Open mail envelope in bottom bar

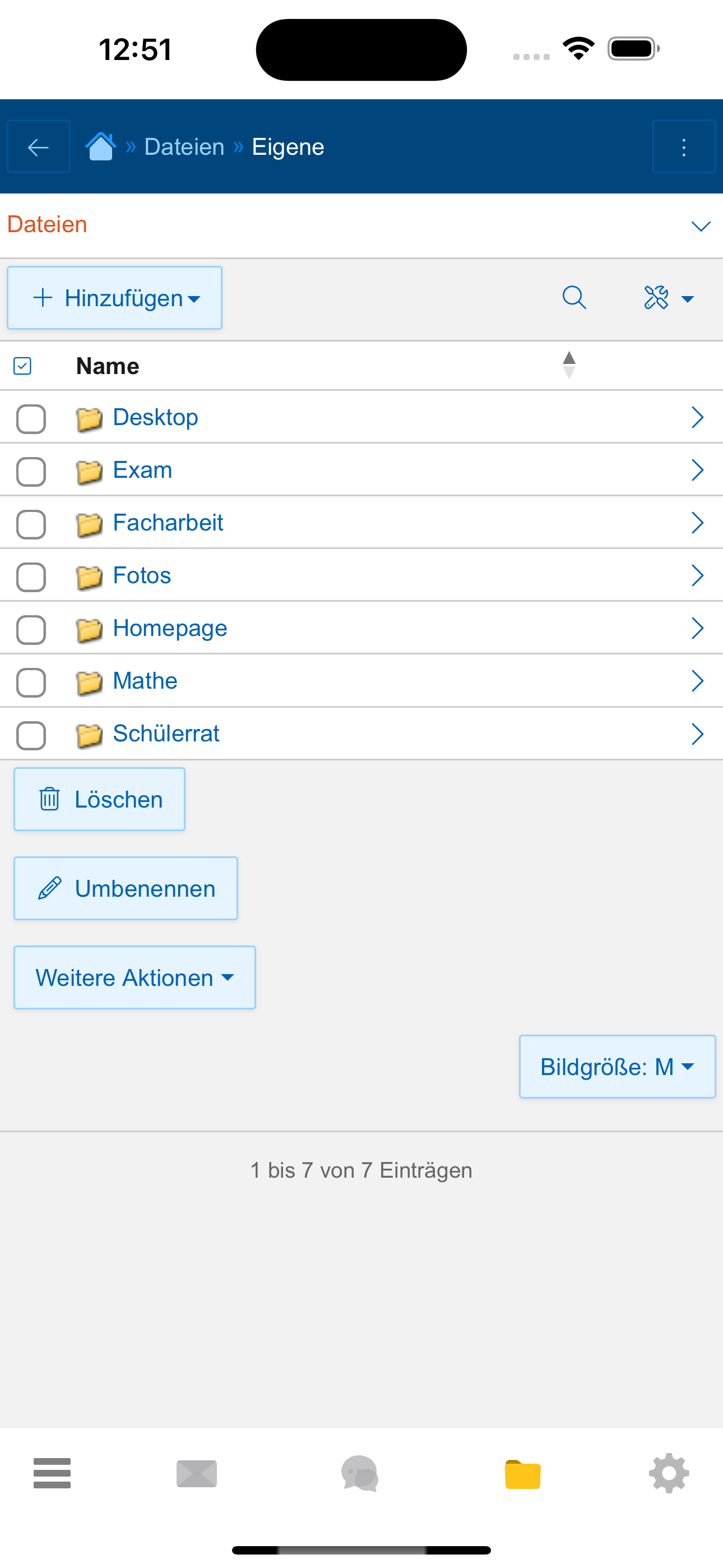point(197,1473)
